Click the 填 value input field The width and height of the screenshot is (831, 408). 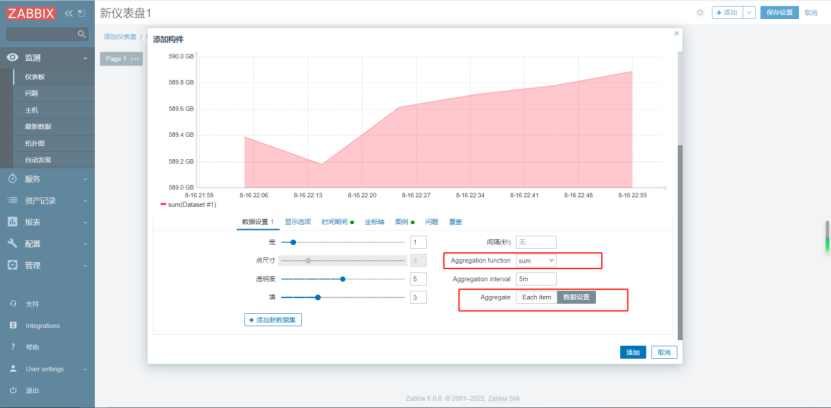[x=418, y=297]
